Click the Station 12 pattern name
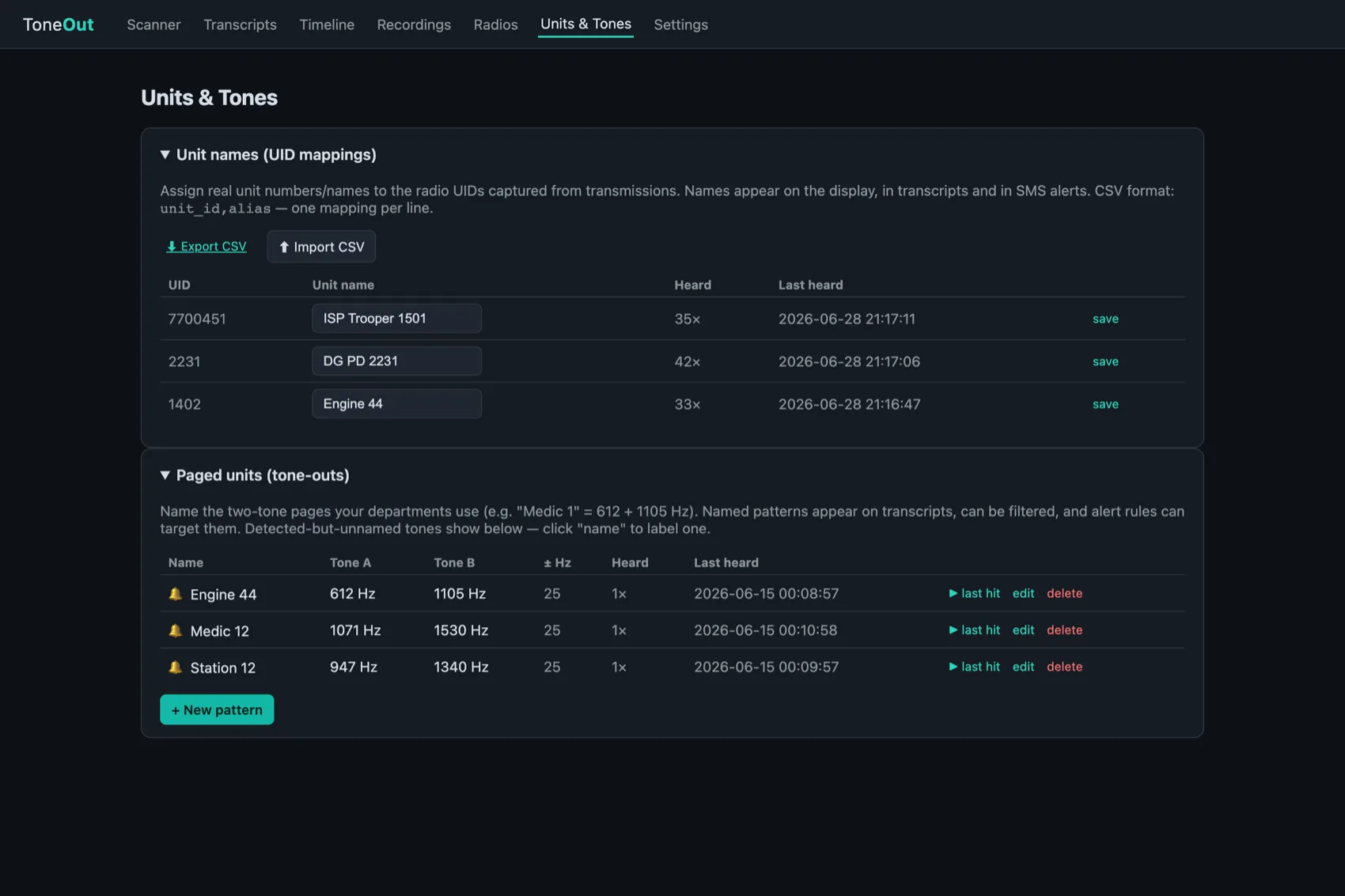1345x896 pixels. point(222,667)
